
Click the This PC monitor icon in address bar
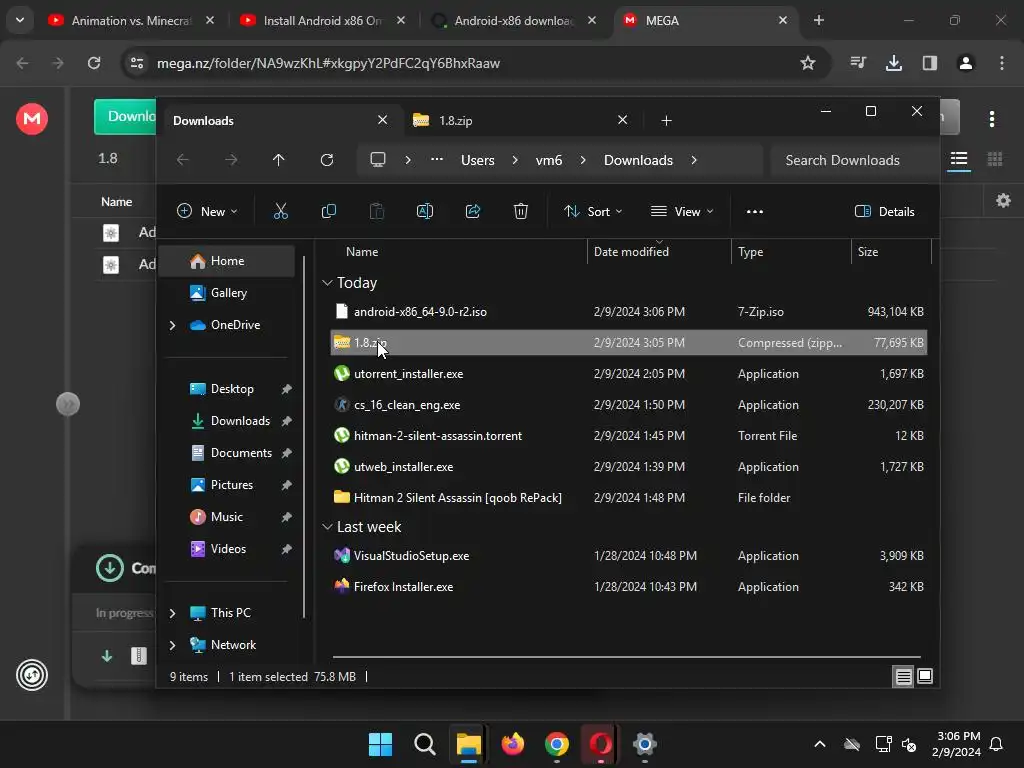[x=377, y=160]
